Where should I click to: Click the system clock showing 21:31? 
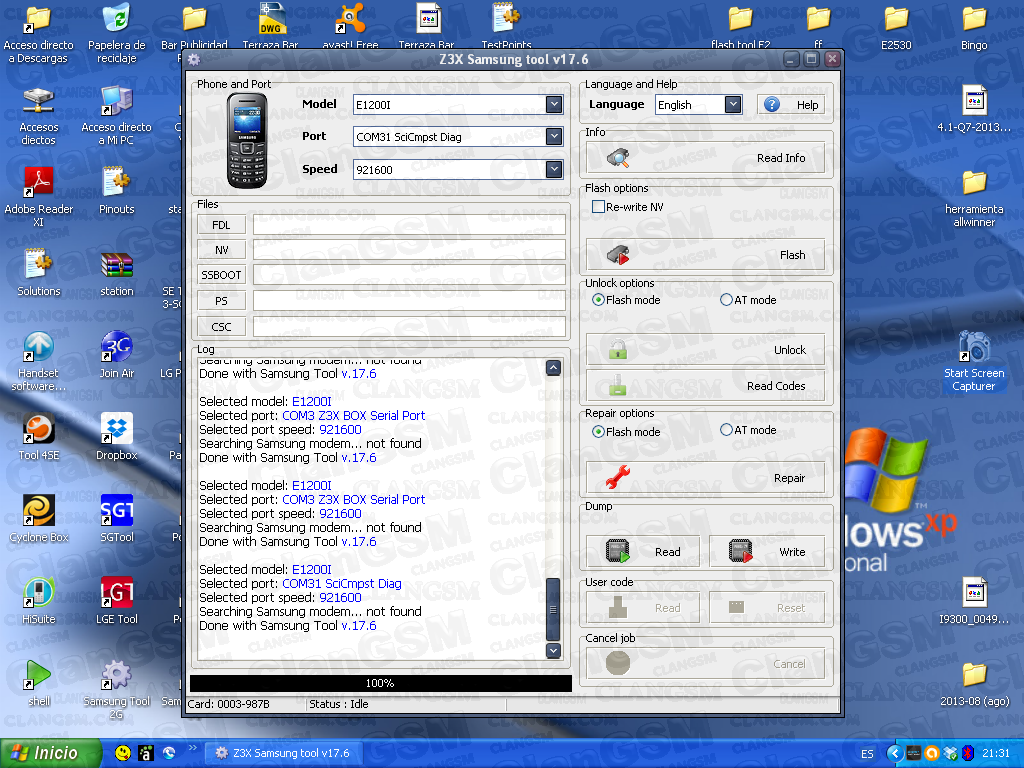[995, 753]
